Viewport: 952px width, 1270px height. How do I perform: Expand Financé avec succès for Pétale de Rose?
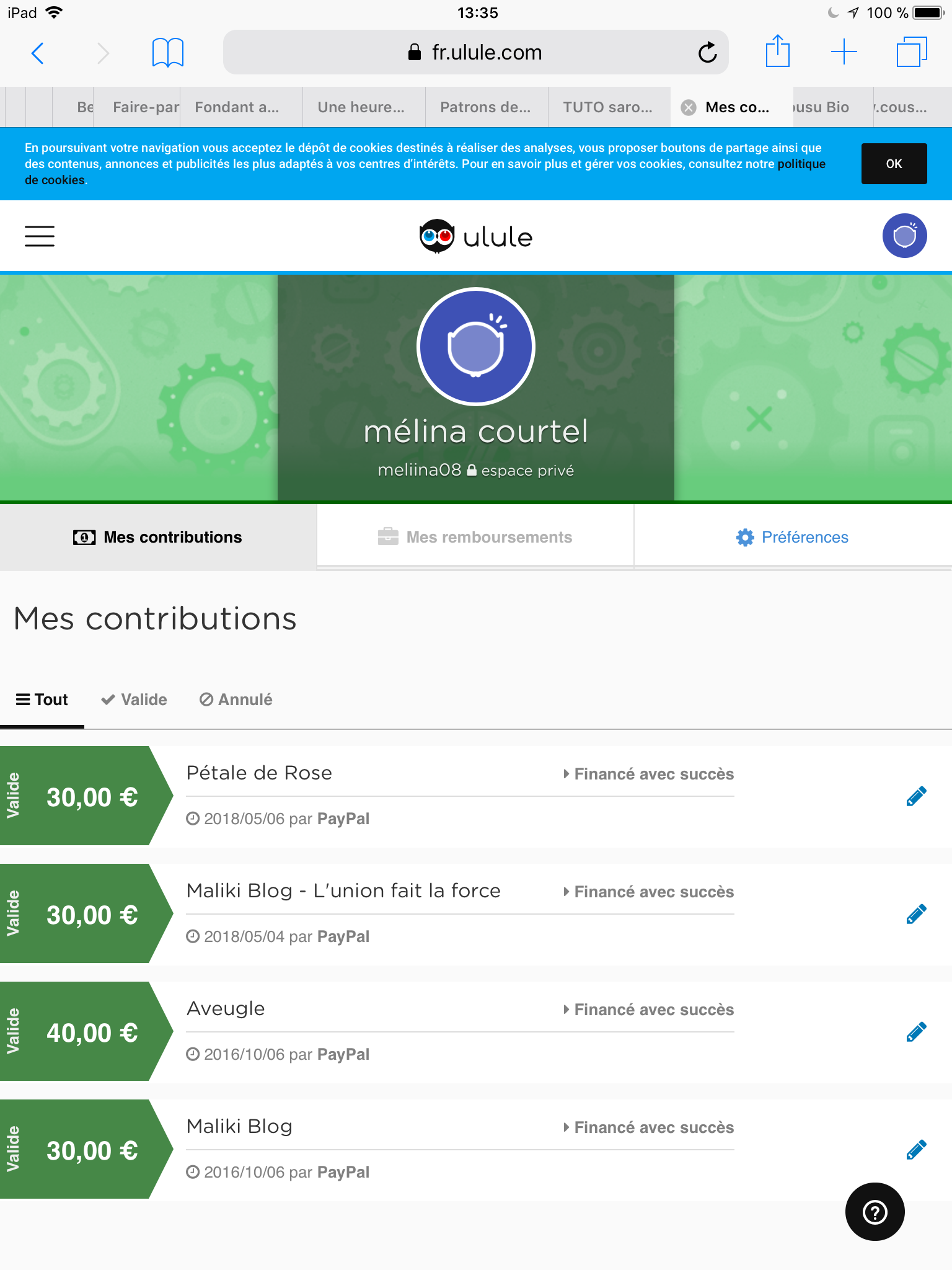tap(648, 774)
